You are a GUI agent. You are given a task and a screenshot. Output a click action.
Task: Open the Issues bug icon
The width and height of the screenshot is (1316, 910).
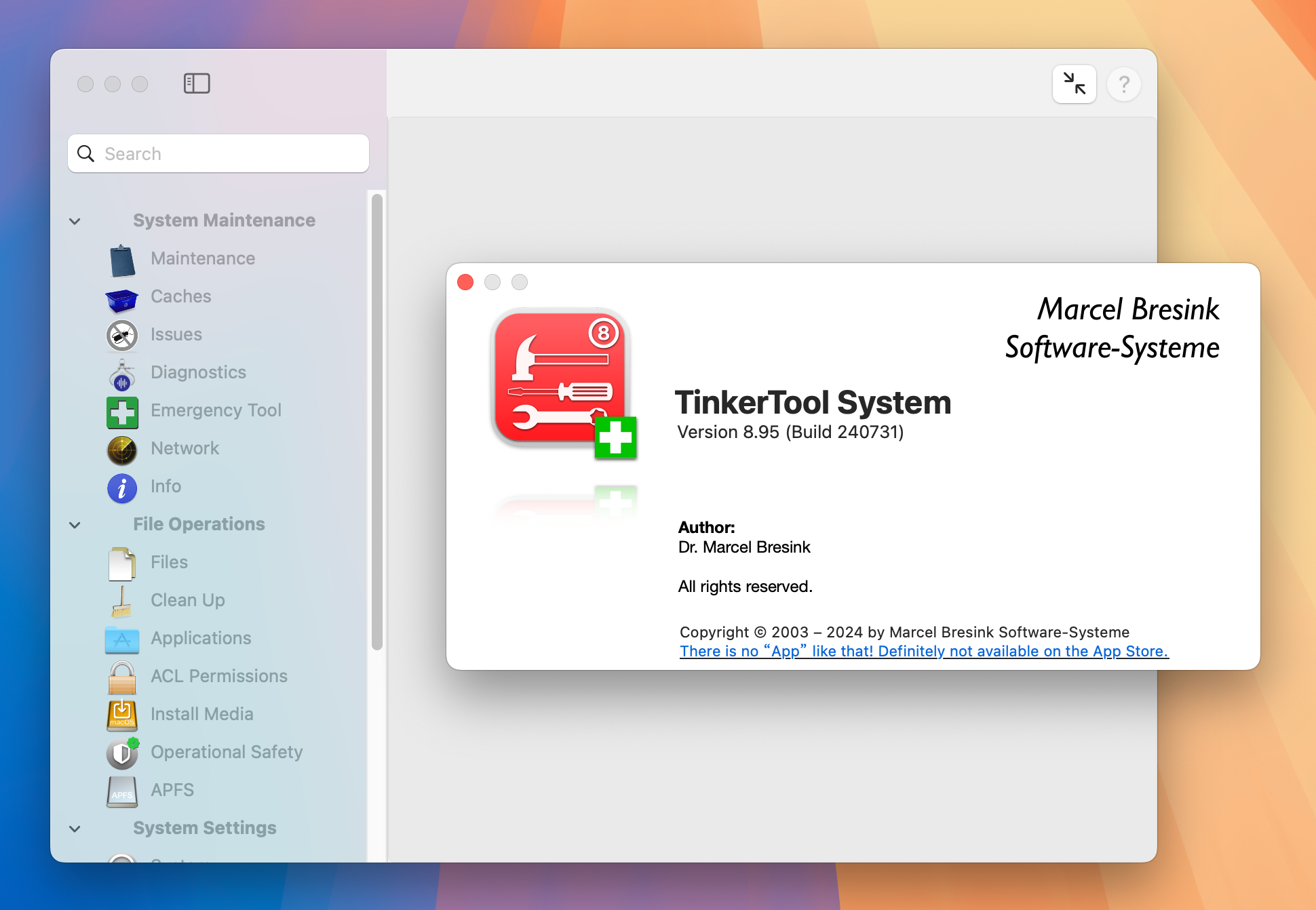(122, 336)
